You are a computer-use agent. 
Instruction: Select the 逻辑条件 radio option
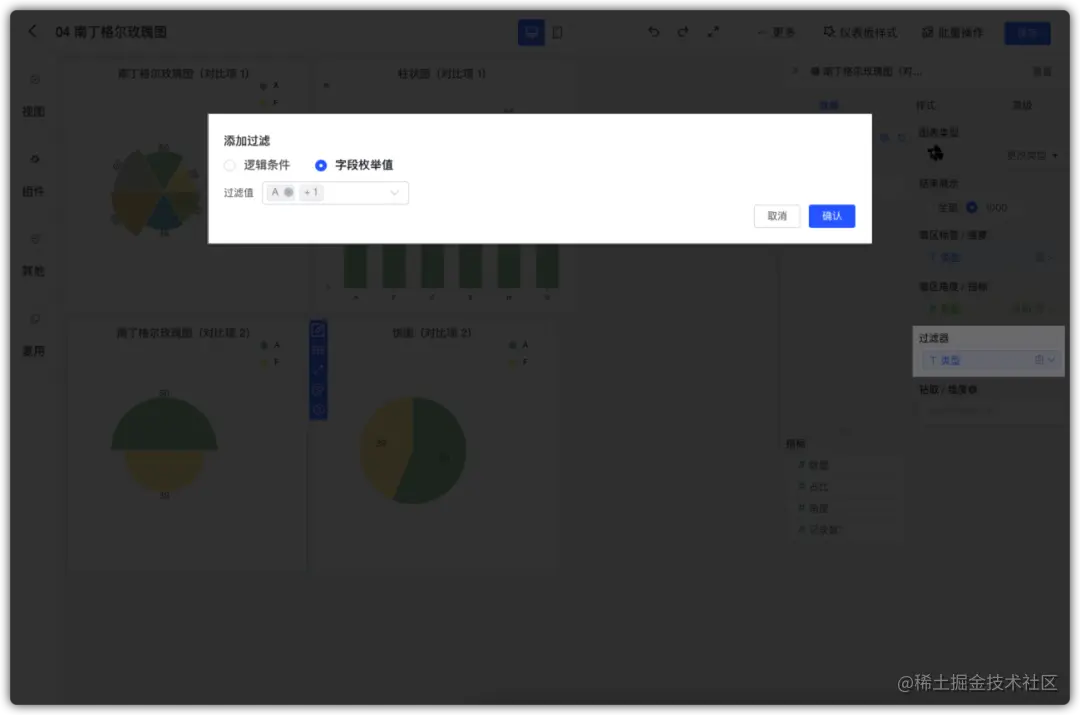[229, 166]
